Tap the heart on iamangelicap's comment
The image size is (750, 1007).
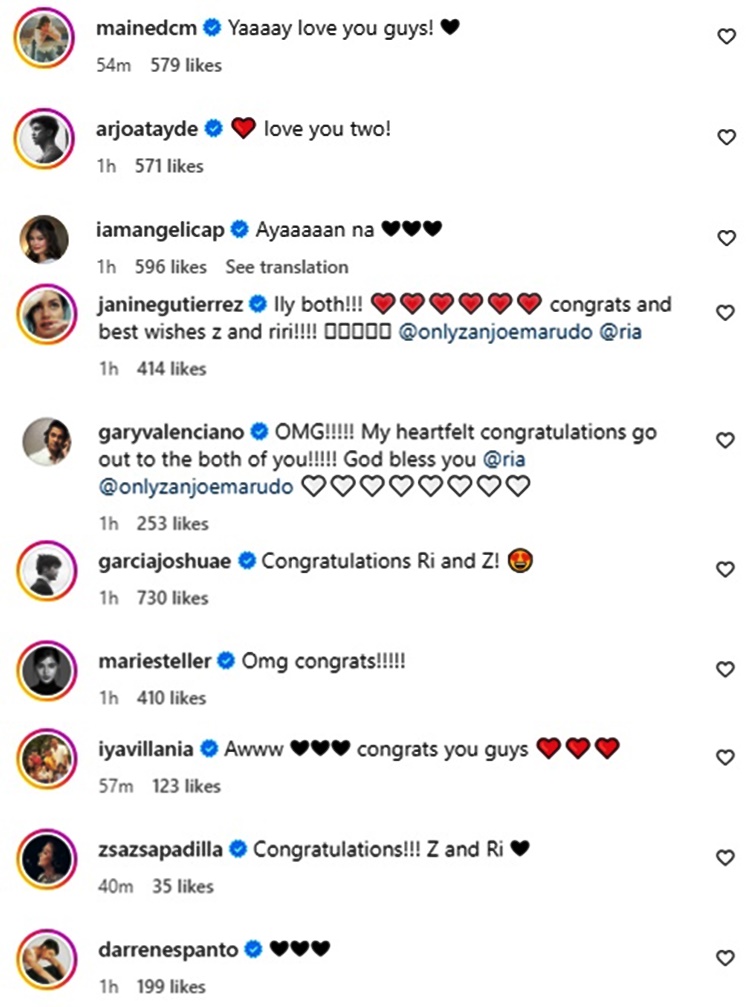[727, 239]
